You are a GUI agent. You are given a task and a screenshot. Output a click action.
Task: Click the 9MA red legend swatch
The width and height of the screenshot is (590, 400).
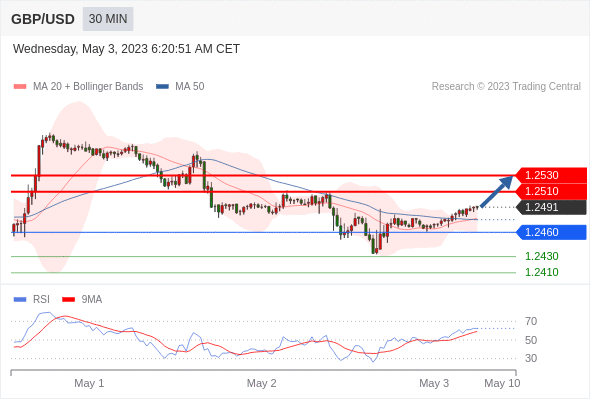pos(68,300)
